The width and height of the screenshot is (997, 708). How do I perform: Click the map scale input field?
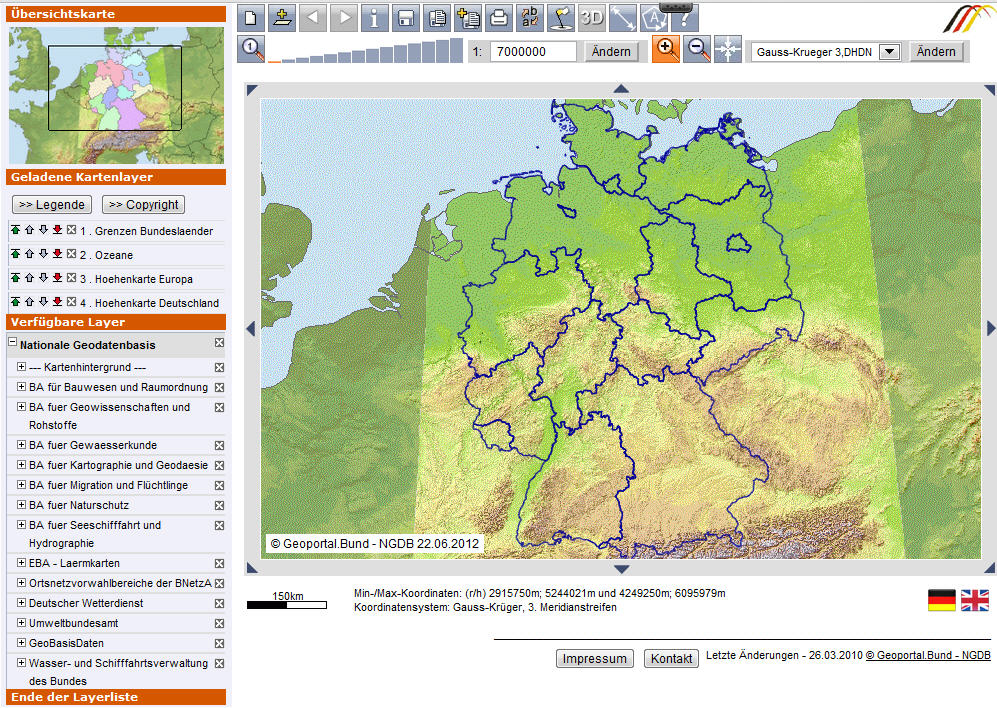pyautogui.click(x=533, y=52)
